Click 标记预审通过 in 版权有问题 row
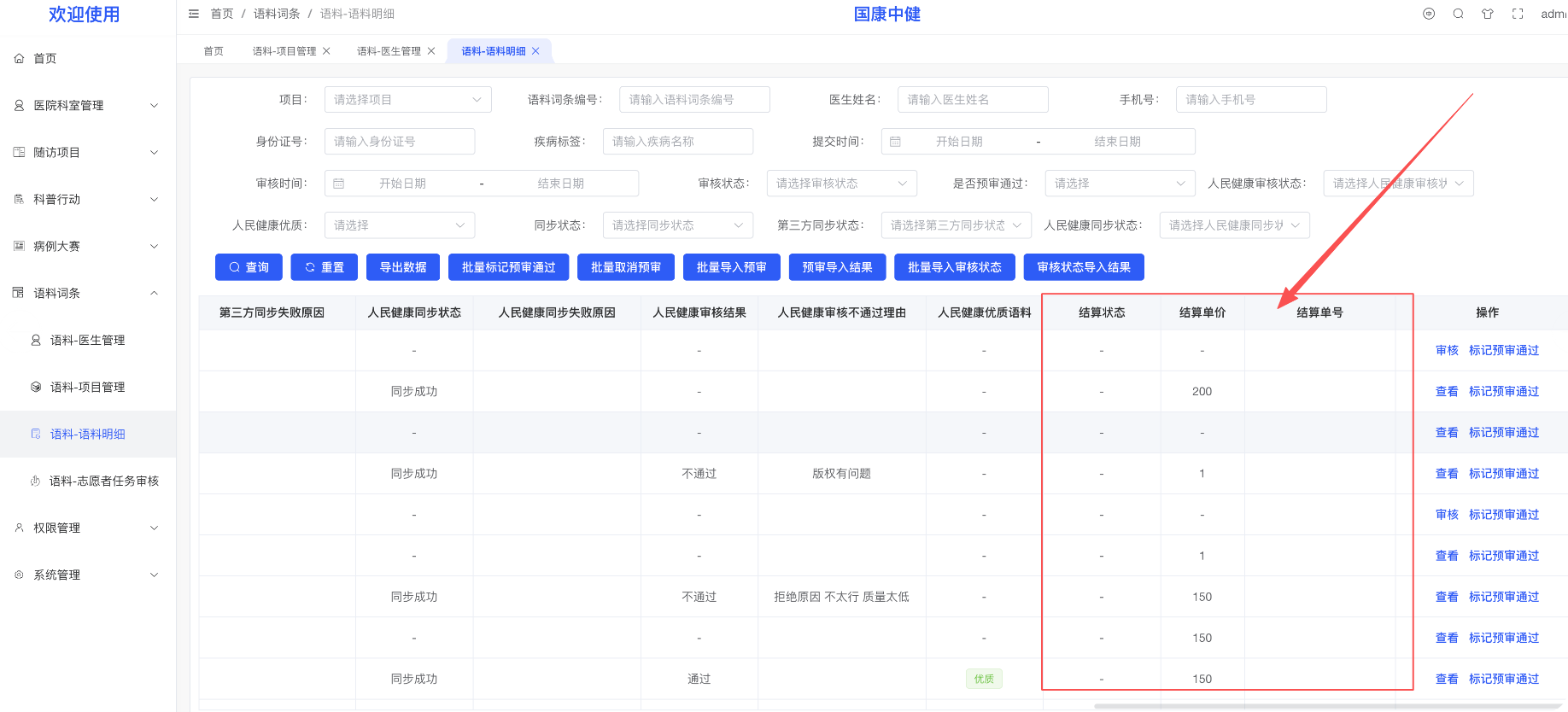The width and height of the screenshot is (1568, 712). [x=1504, y=473]
